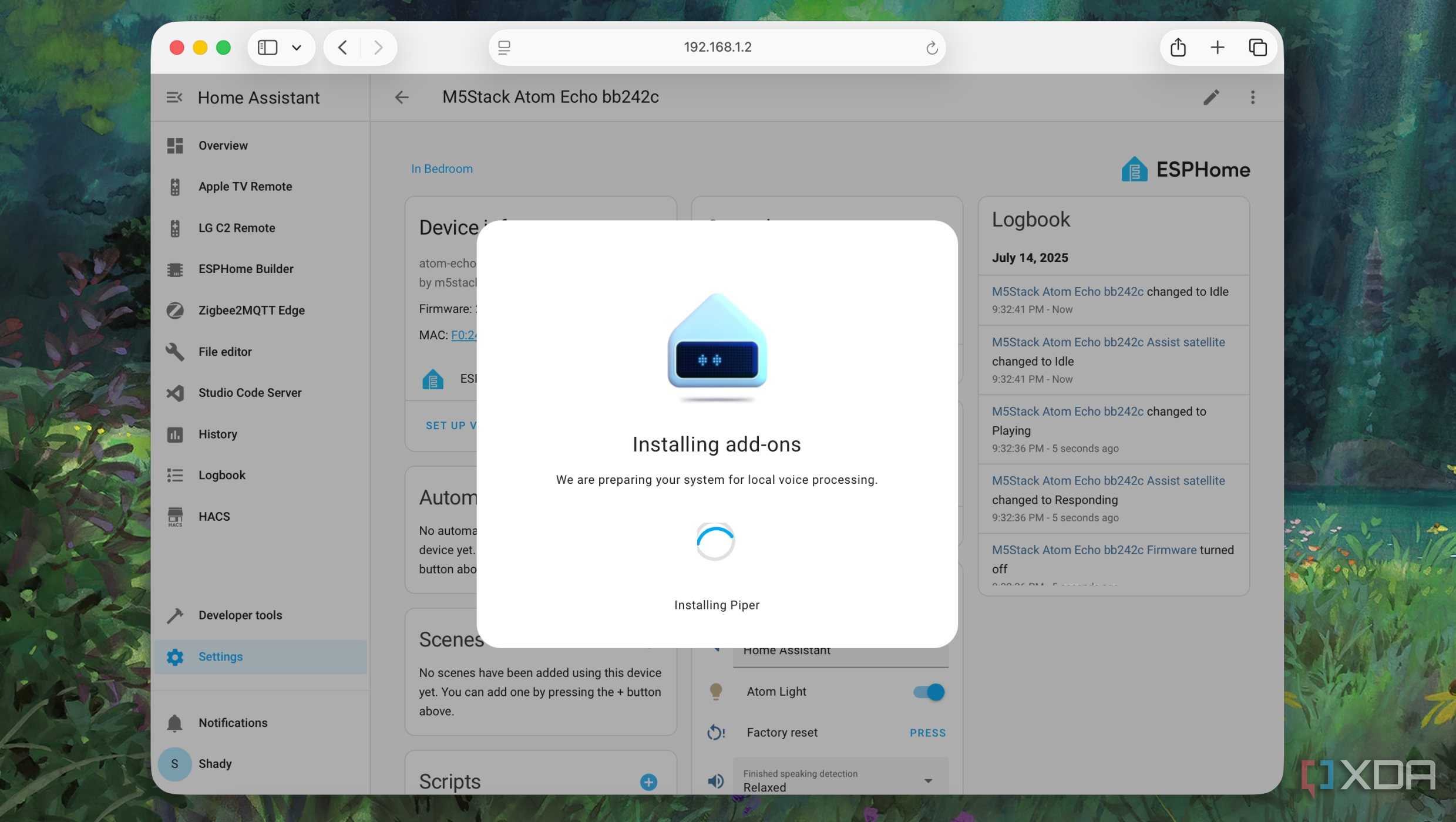Click the Safari address bar
Image resolution: width=1456 pixels, height=822 pixels.
[x=717, y=48]
